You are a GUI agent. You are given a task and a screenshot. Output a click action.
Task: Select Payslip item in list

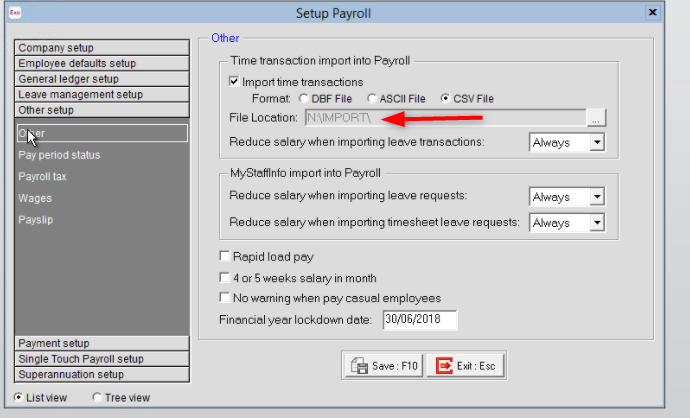coord(36,220)
